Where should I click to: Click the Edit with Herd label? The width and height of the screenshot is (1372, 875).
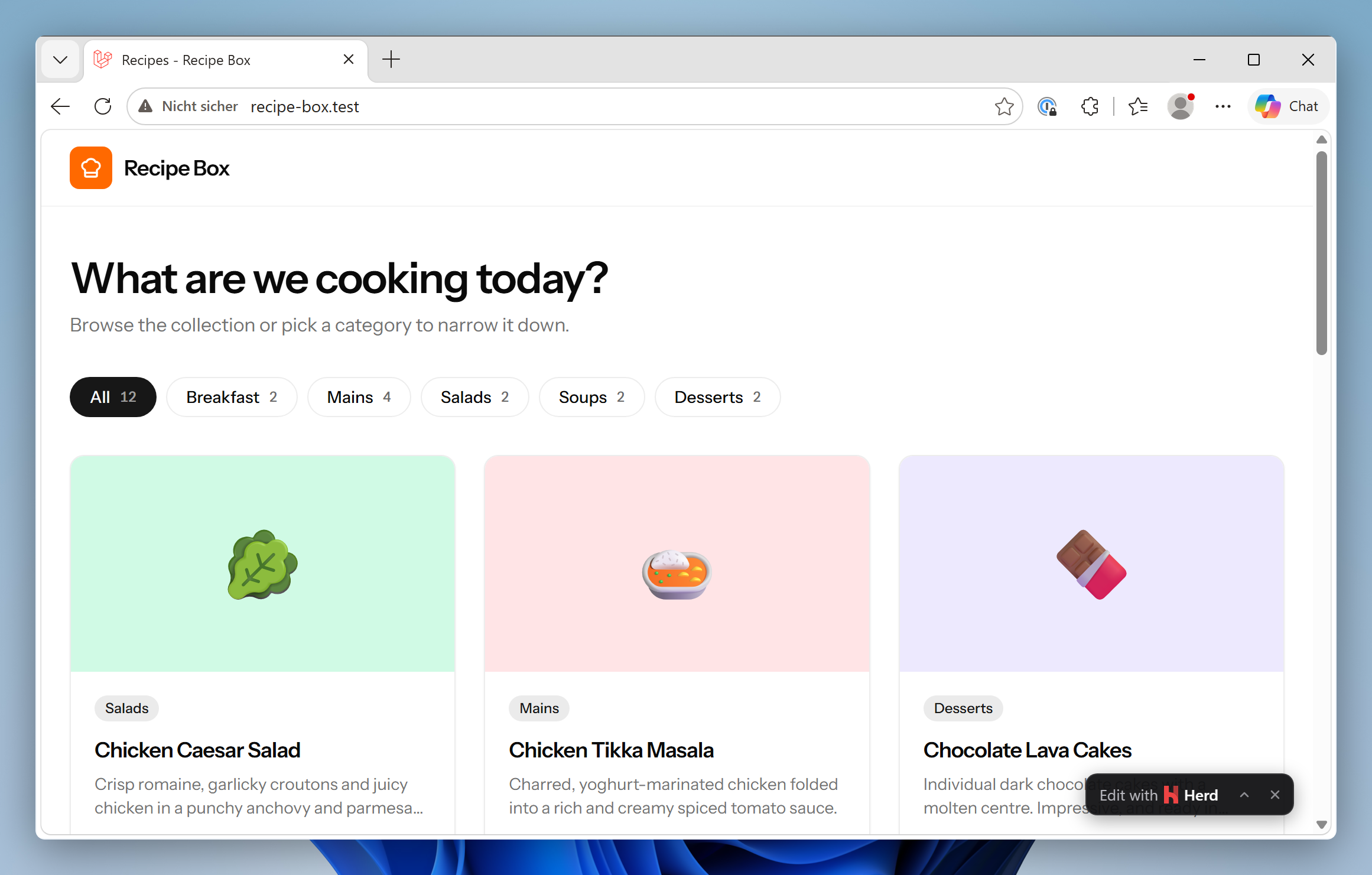tap(1158, 795)
